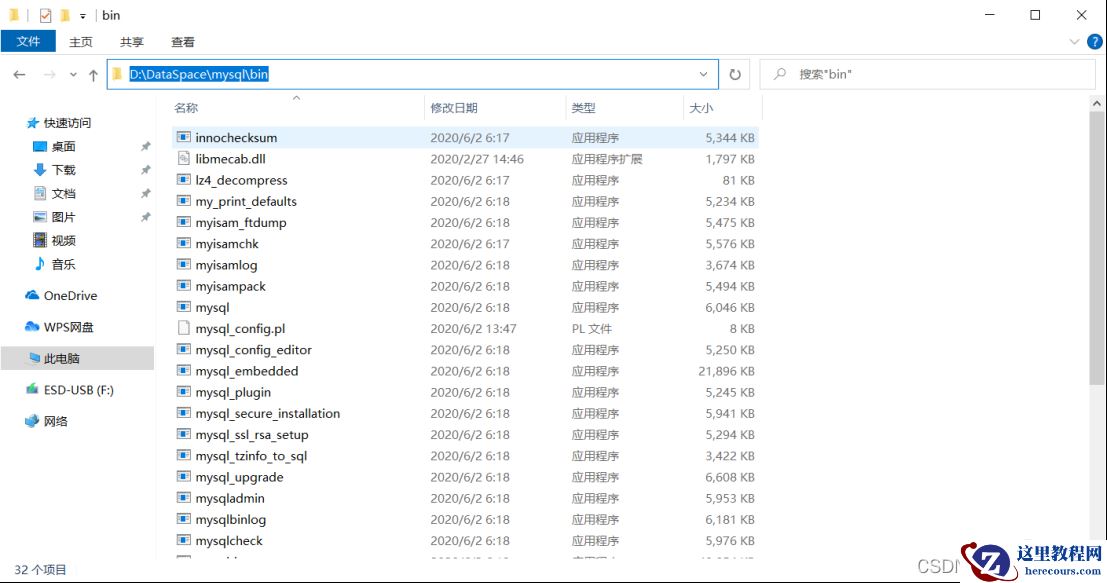The width and height of the screenshot is (1107, 583).
Task: Click the properties icon in title bar
Action: [x=45, y=15]
